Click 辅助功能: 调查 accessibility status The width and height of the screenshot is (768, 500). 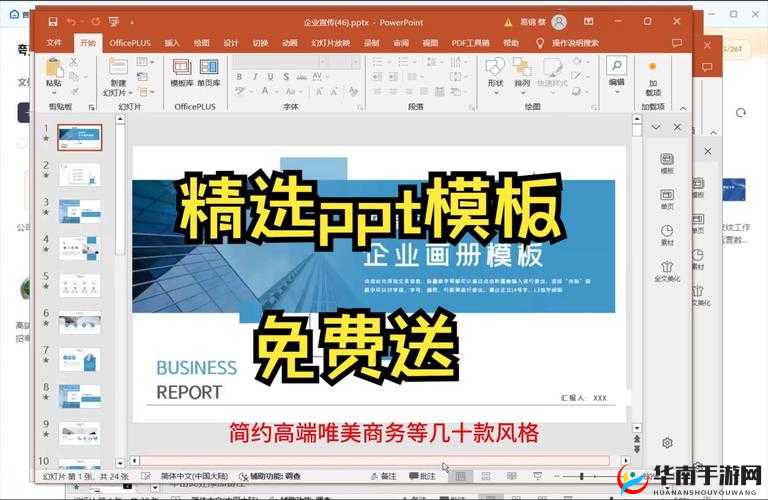point(270,476)
